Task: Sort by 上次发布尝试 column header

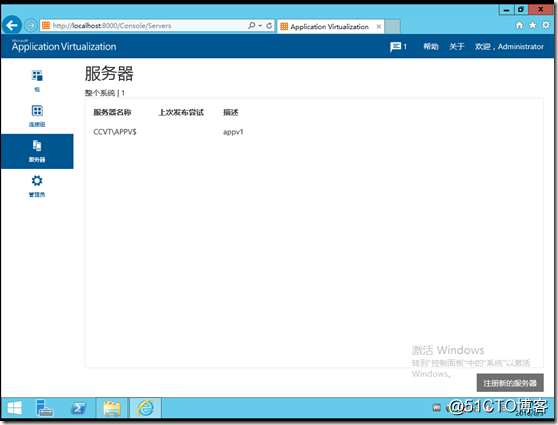Action: tap(181, 112)
